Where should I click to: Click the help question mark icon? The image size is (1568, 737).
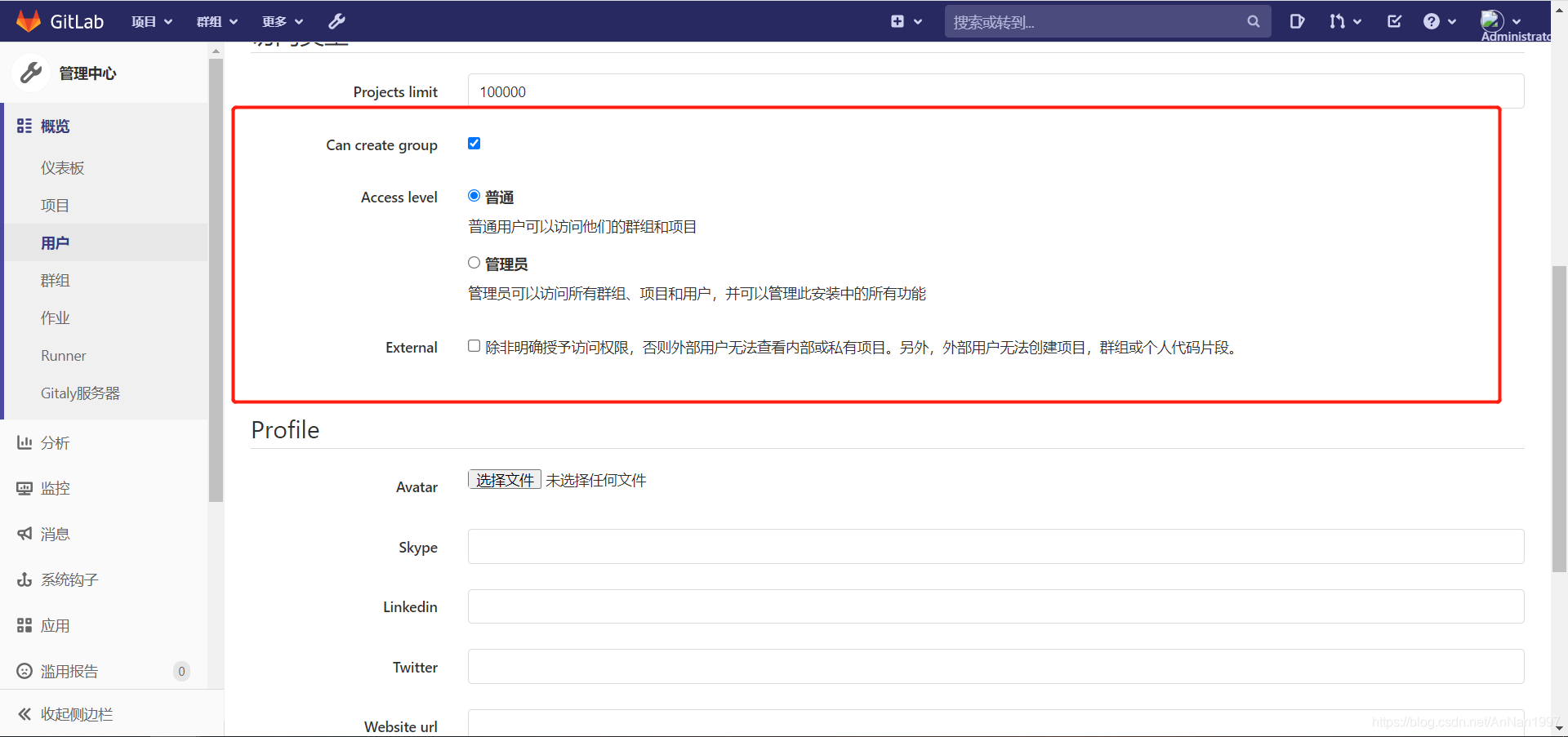tap(1432, 21)
